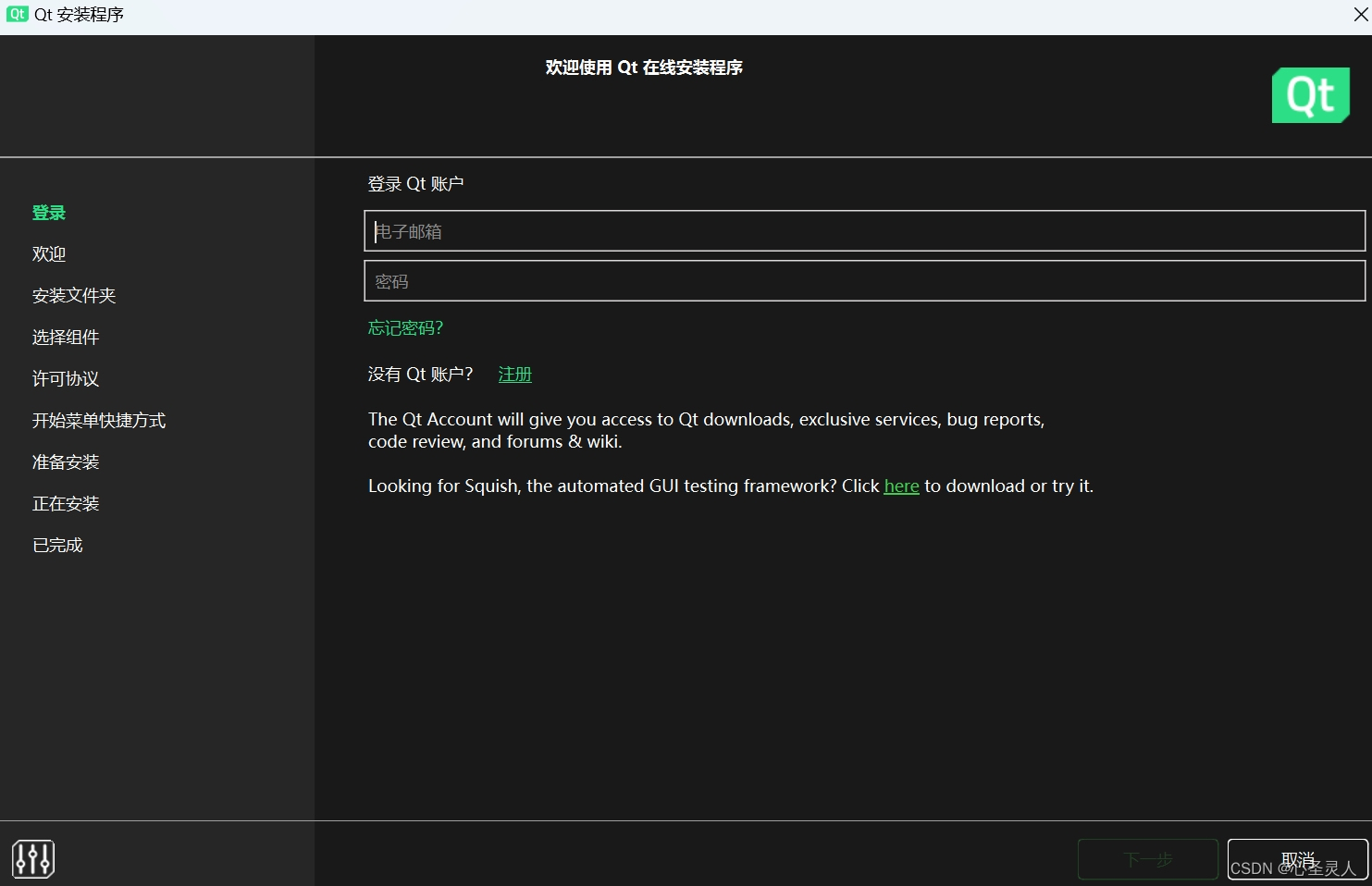Select the 欢迎 step in the sidebar
The height and width of the screenshot is (886, 1372).
tap(48, 253)
